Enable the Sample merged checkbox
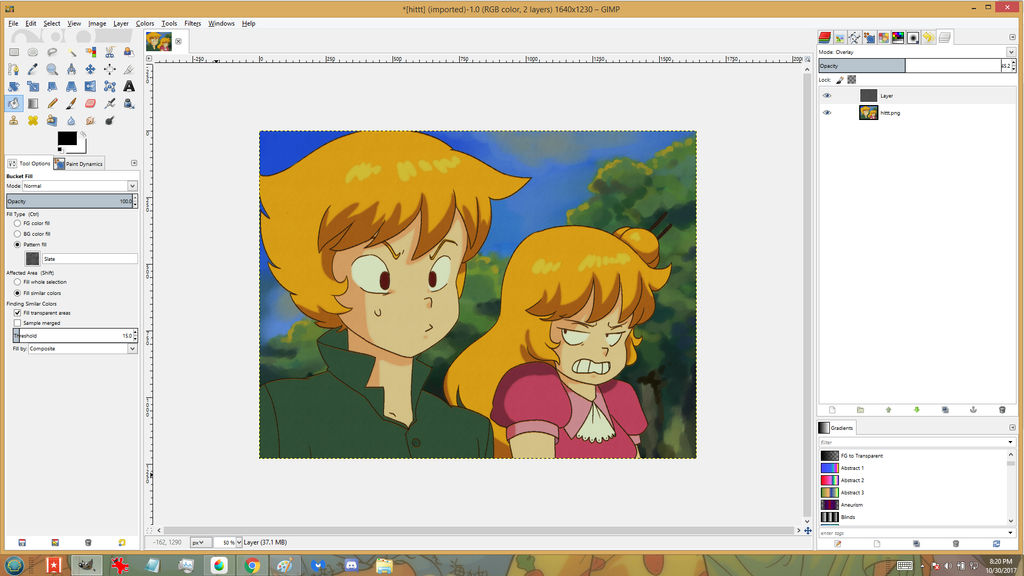The image size is (1024, 576). [17, 323]
